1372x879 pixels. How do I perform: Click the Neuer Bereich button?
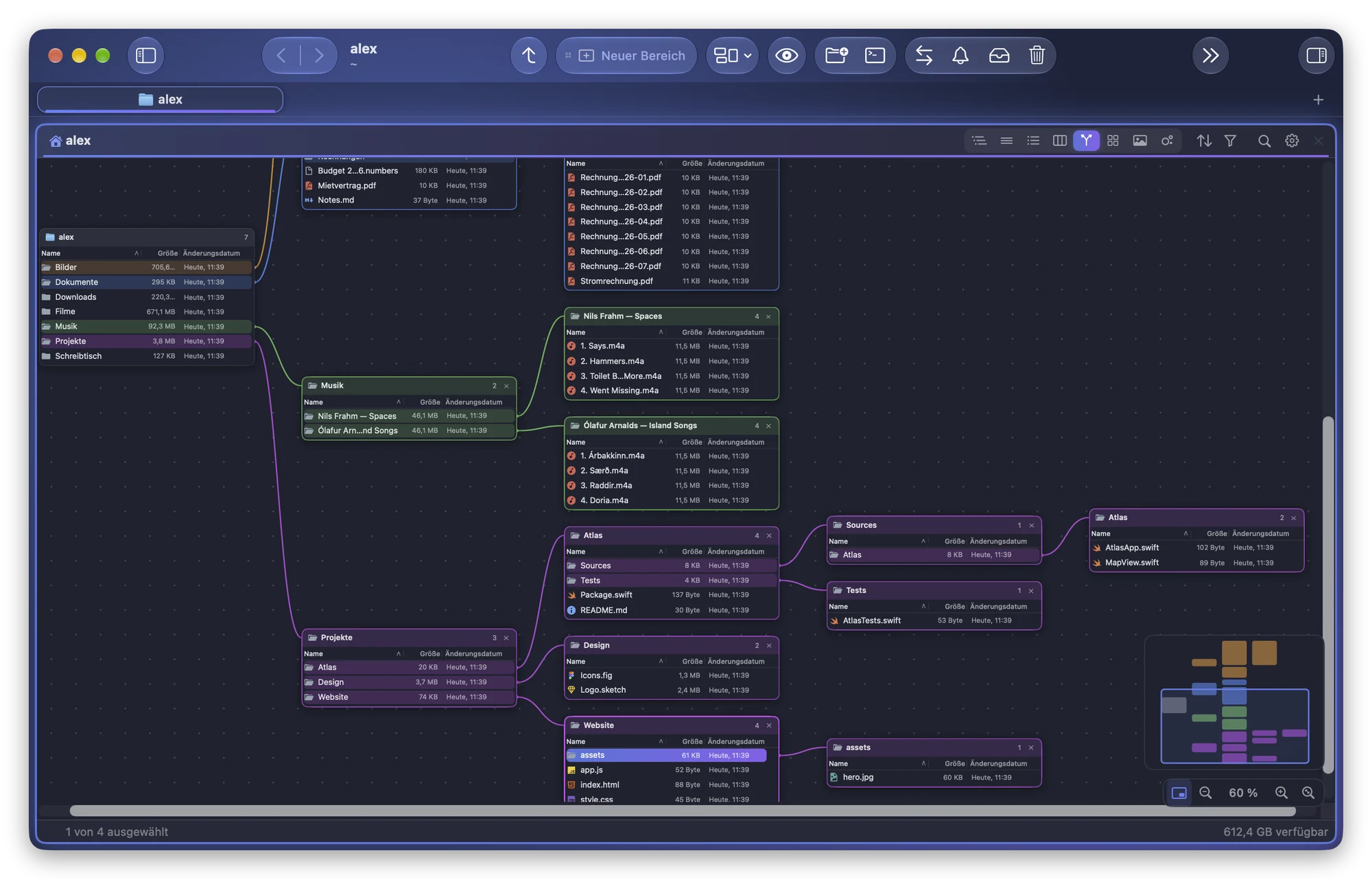click(x=626, y=56)
